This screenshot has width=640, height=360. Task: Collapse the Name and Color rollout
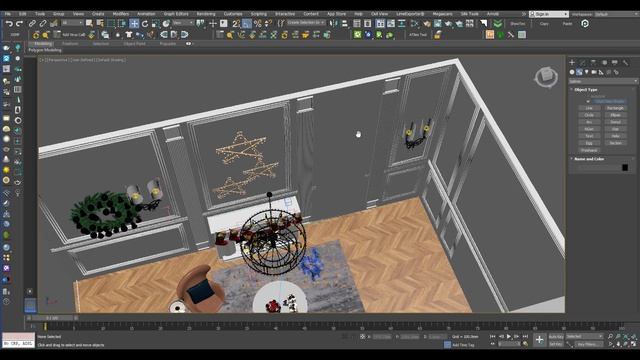[589, 159]
